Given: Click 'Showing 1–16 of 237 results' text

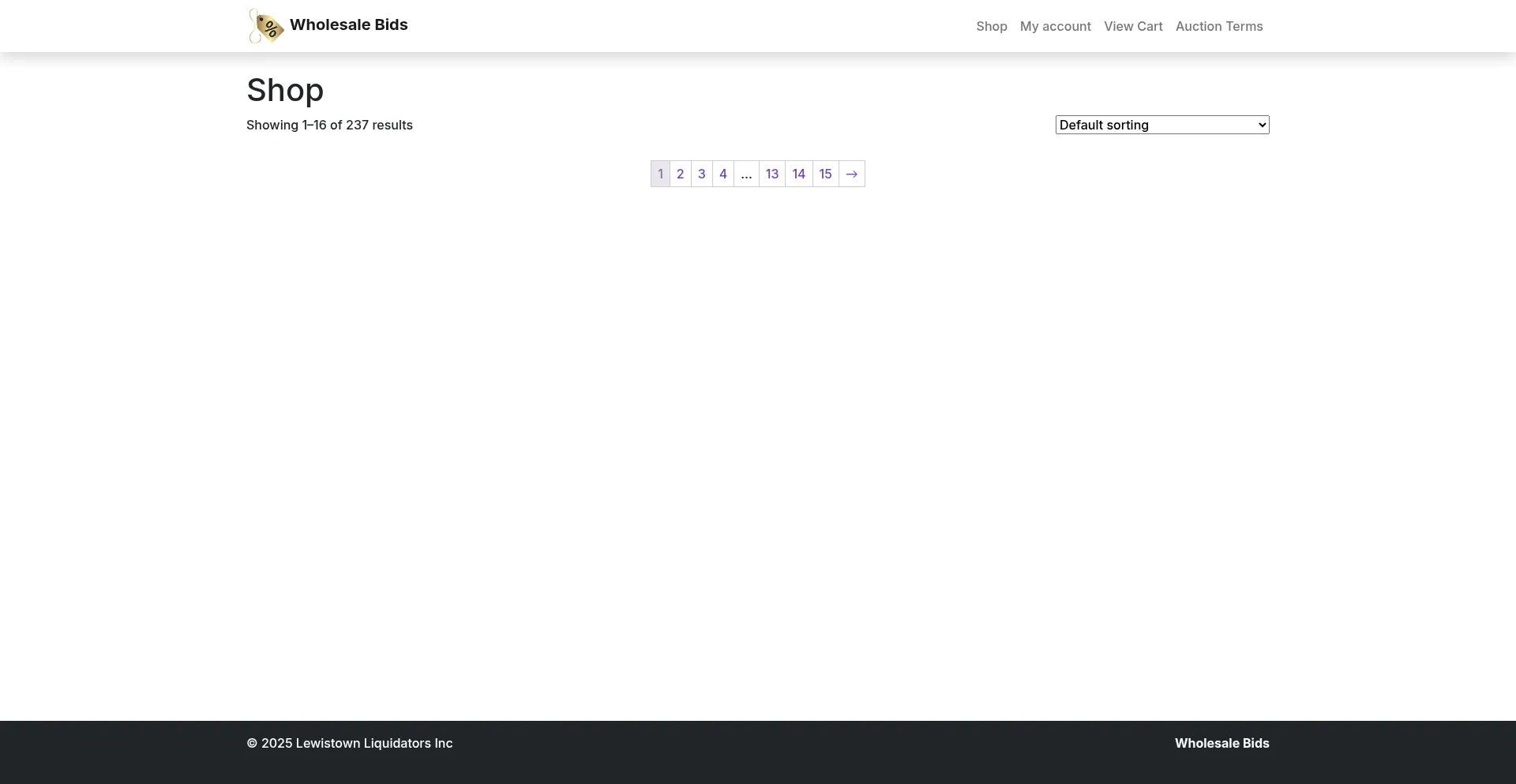Looking at the screenshot, I should [329, 125].
